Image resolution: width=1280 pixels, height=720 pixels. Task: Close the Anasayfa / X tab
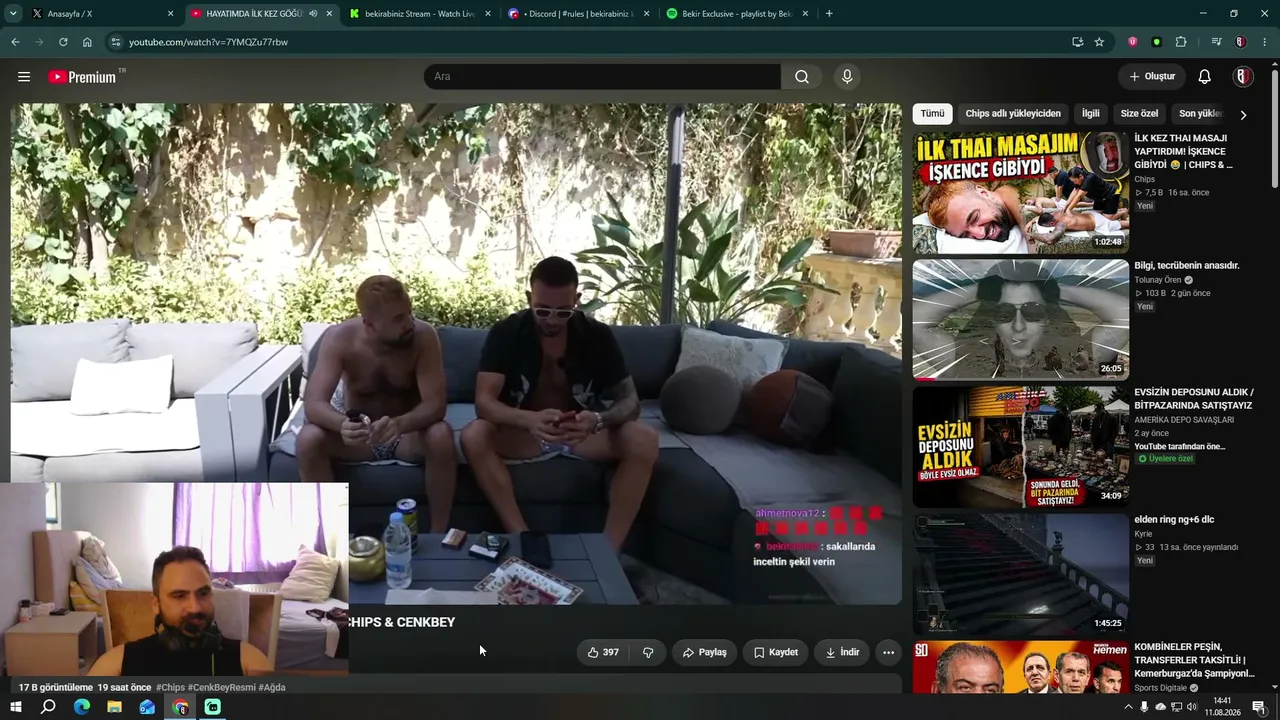pos(170,14)
